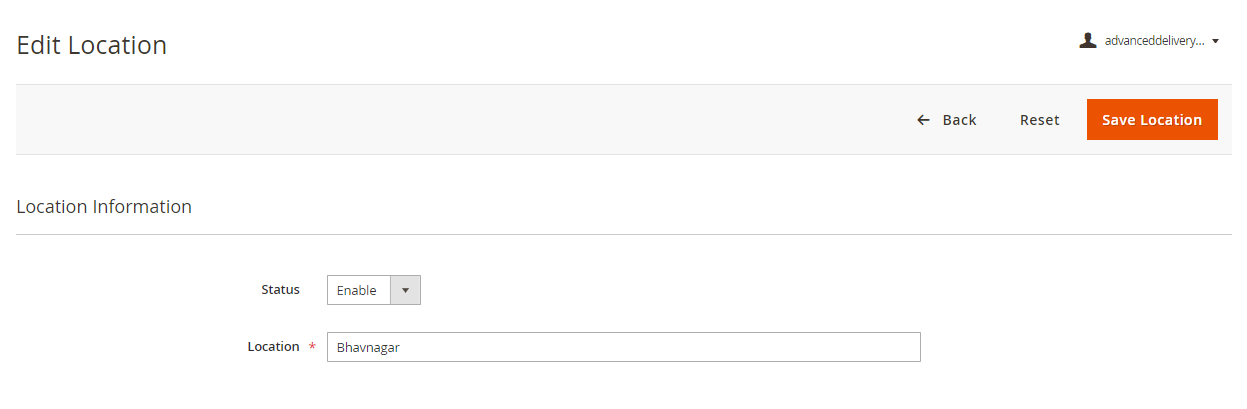Click the Enable value text
The height and width of the screenshot is (409, 1247).
(x=356, y=290)
